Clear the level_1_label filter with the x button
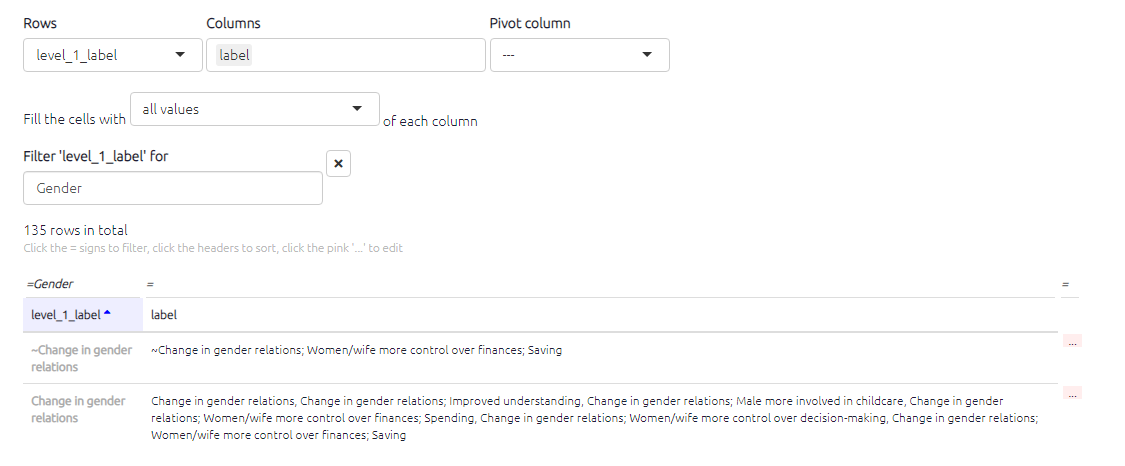This screenshot has width=1125, height=466. [339, 164]
